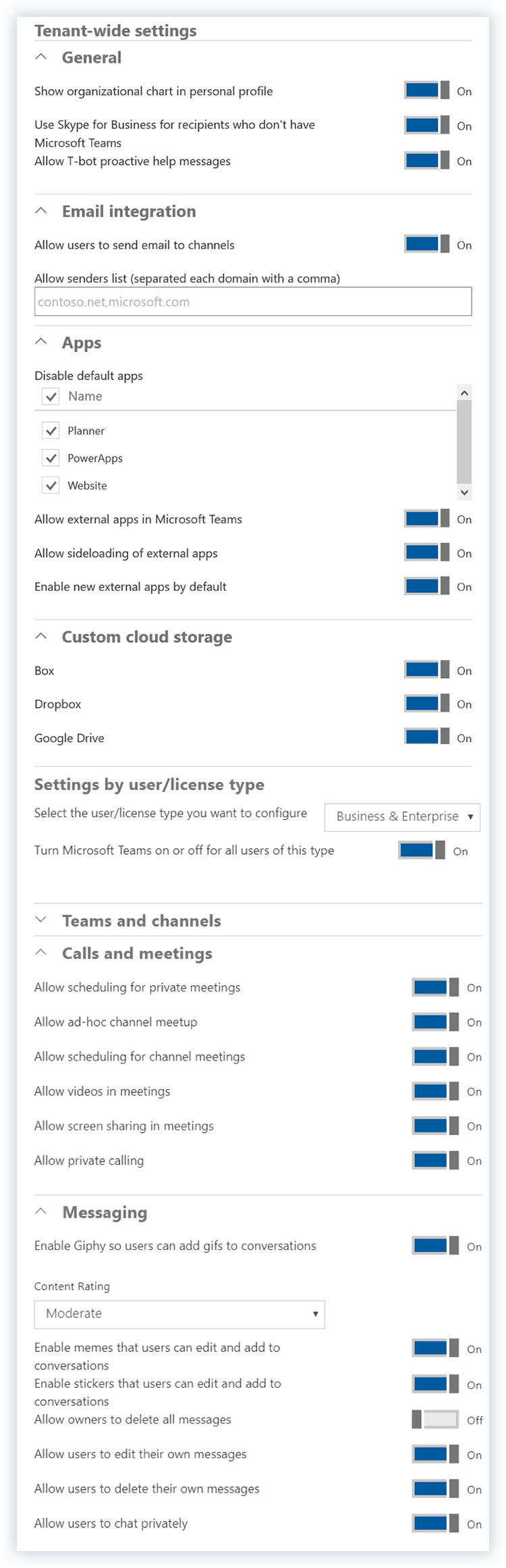Open the Content Rating Moderate dropdown
This screenshot has height=1568, width=506.
click(x=179, y=1313)
